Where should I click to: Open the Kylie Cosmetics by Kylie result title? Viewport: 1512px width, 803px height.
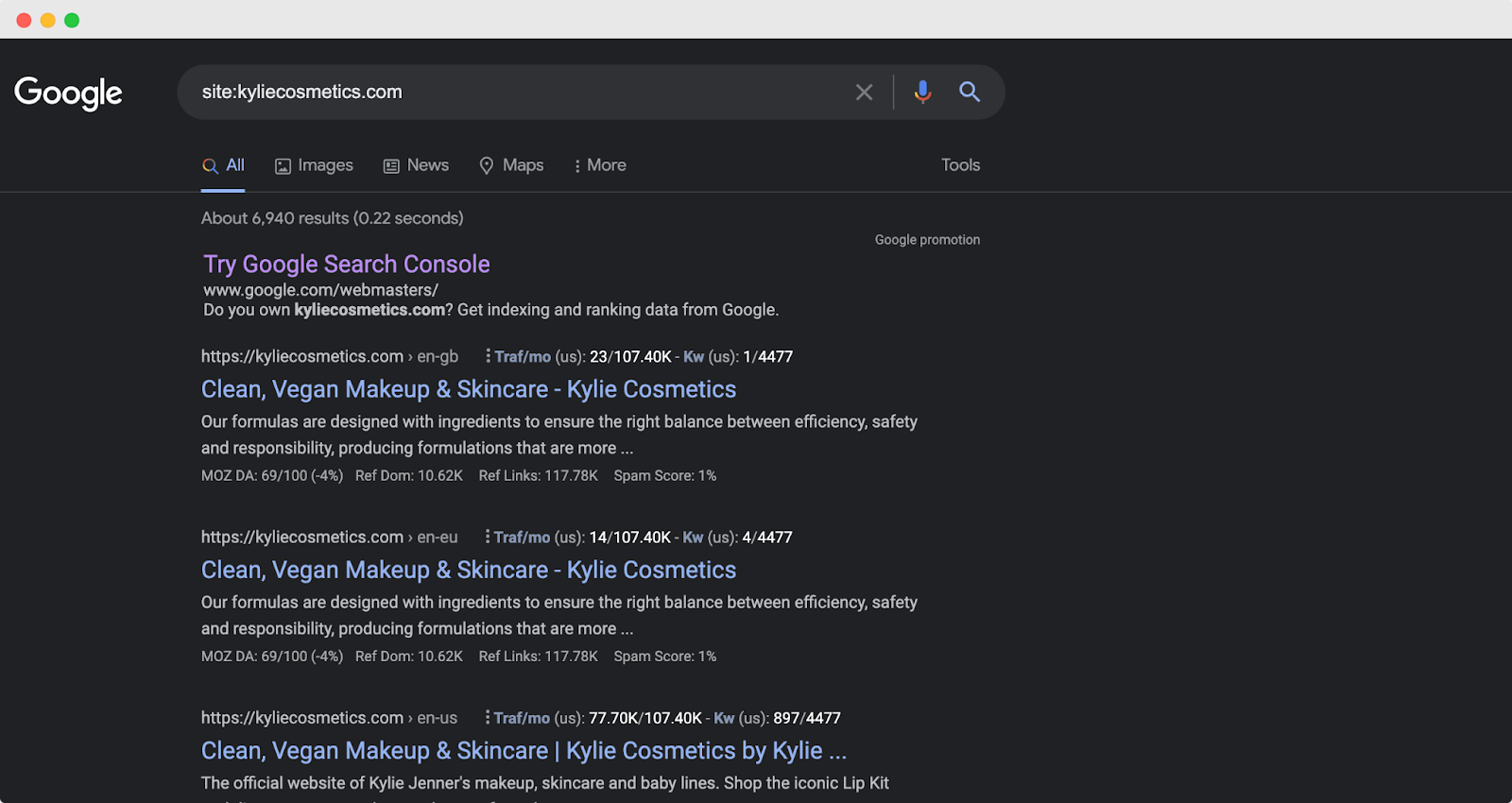coord(524,750)
